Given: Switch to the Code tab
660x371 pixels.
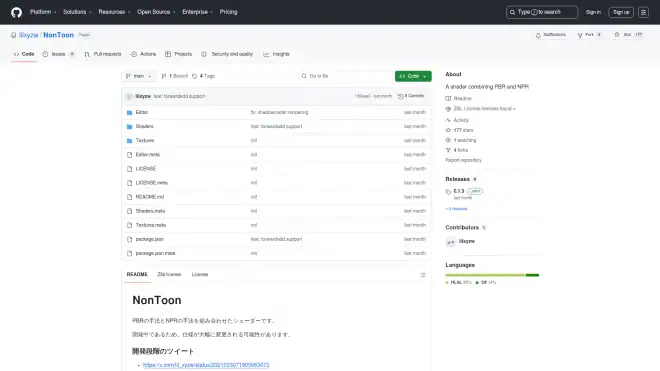Looking at the screenshot, I should [x=24, y=54].
